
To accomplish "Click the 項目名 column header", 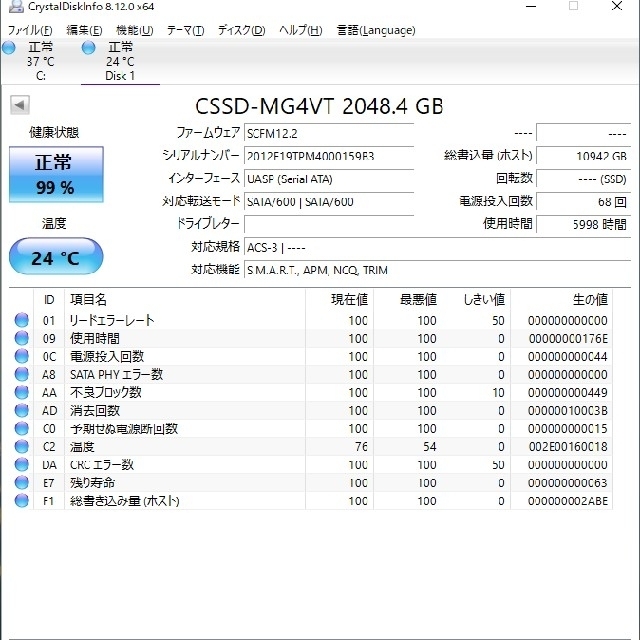I will pos(184,300).
